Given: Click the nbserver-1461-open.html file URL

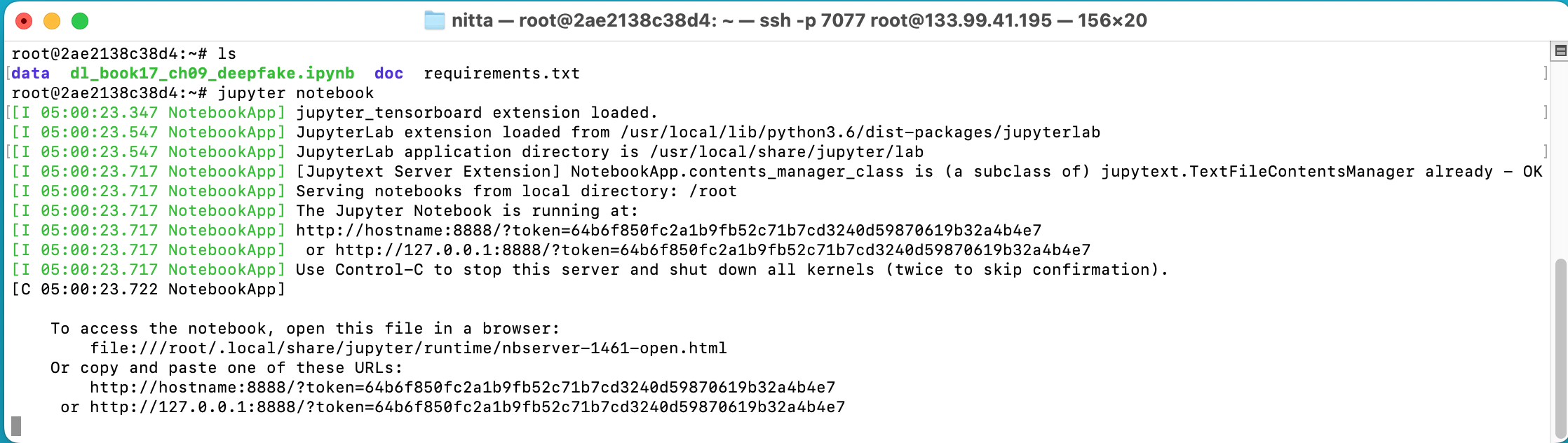Looking at the screenshot, I should coord(408,348).
